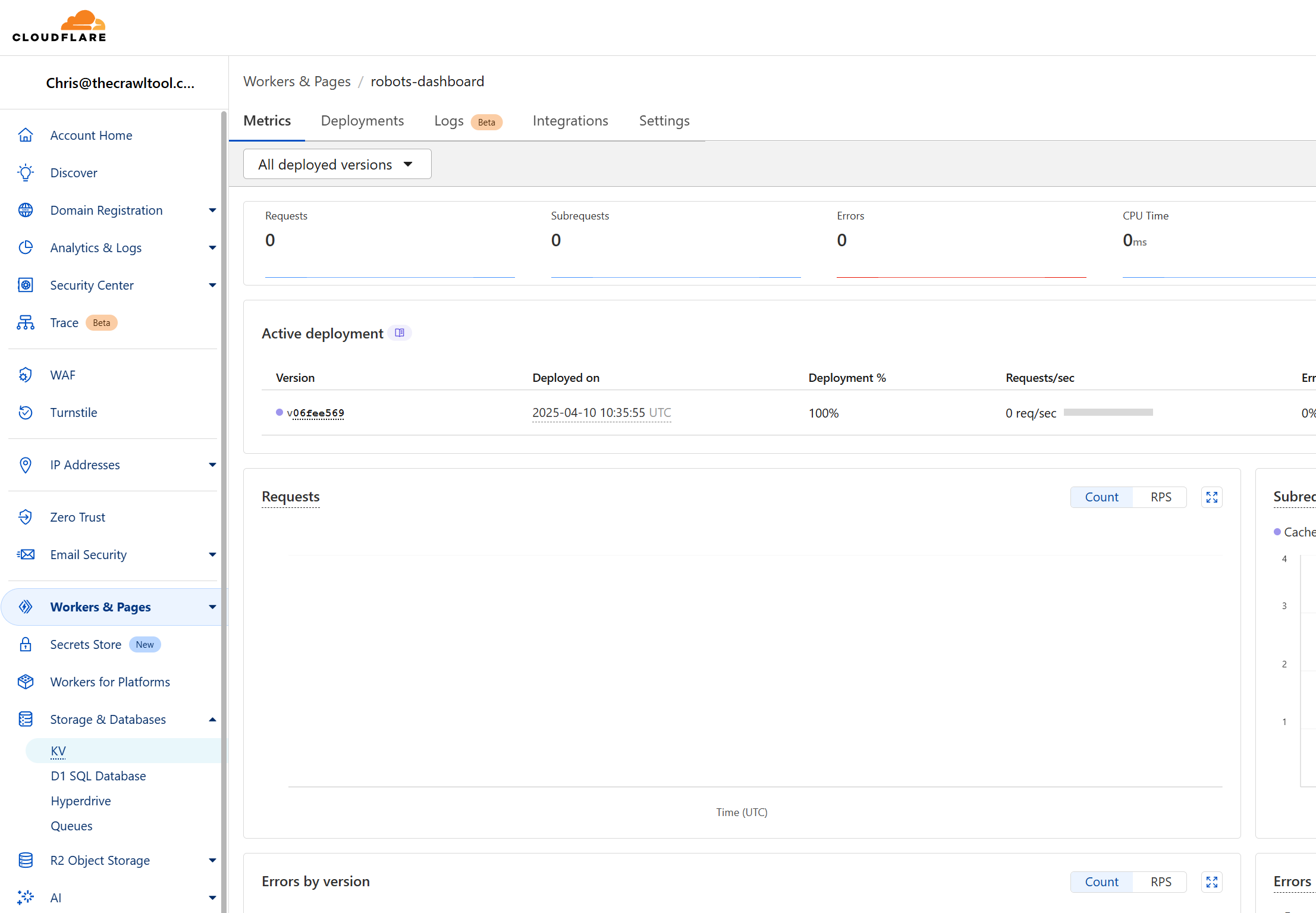
Task: Expand the Domain Registration menu
Action: coord(212,211)
